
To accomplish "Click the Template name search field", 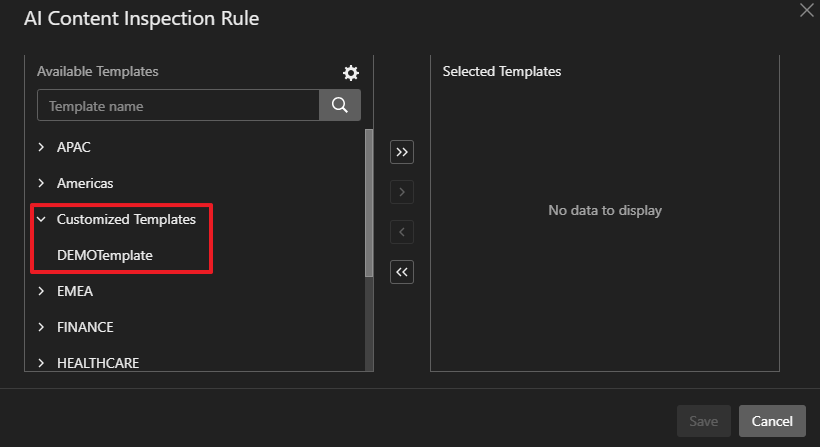I will pyautogui.click(x=178, y=105).
